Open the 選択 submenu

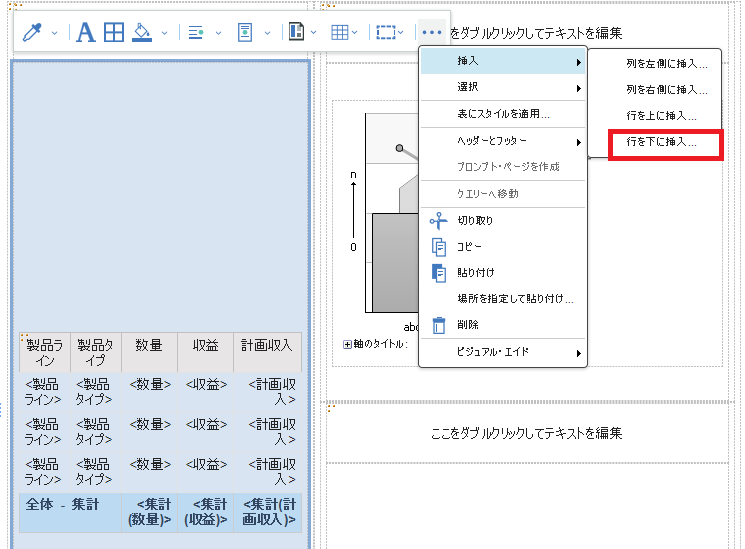(x=503, y=87)
